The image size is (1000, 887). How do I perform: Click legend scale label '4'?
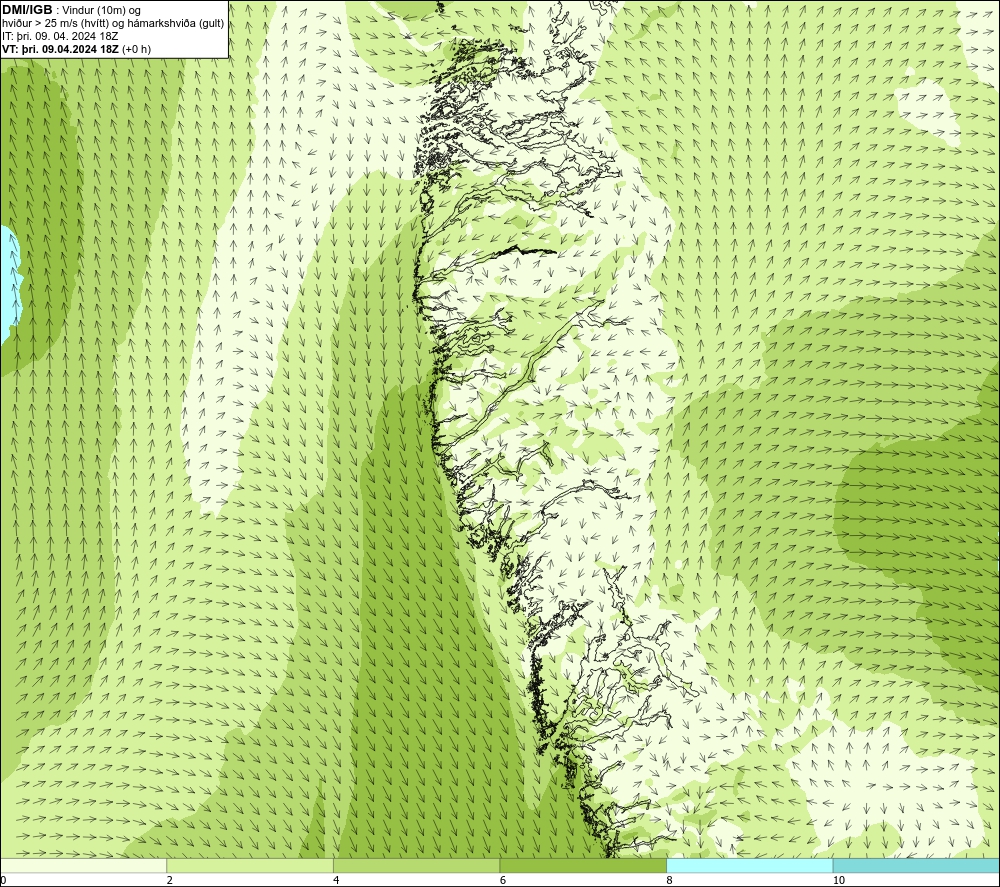tap(336, 880)
